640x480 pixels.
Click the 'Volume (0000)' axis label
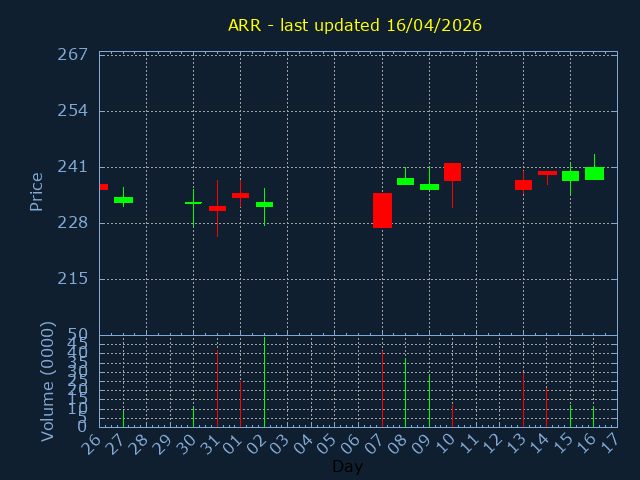tap(47, 381)
